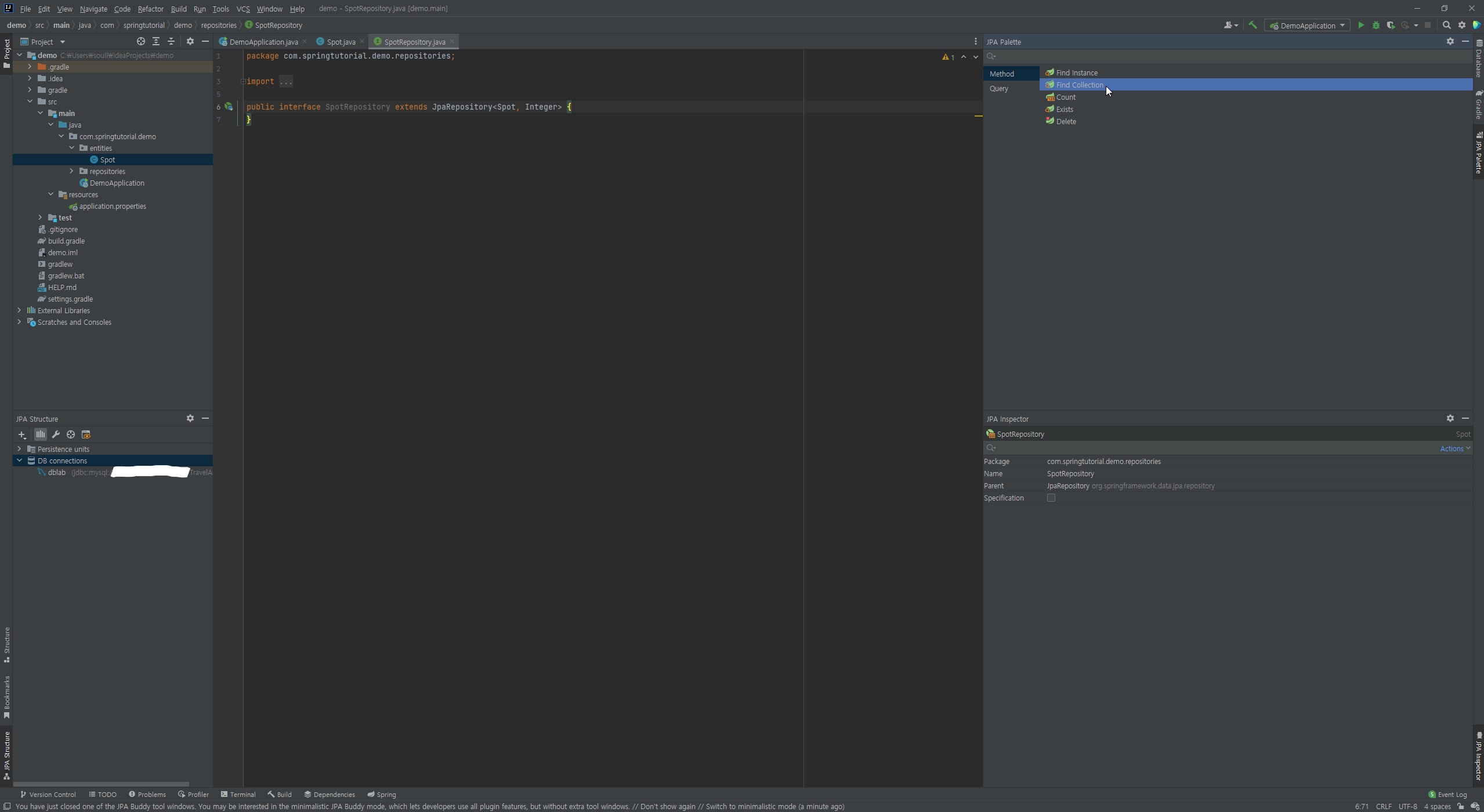Click JPA Palette search input field
Screen dimensions: 1484x812
click(1218, 56)
